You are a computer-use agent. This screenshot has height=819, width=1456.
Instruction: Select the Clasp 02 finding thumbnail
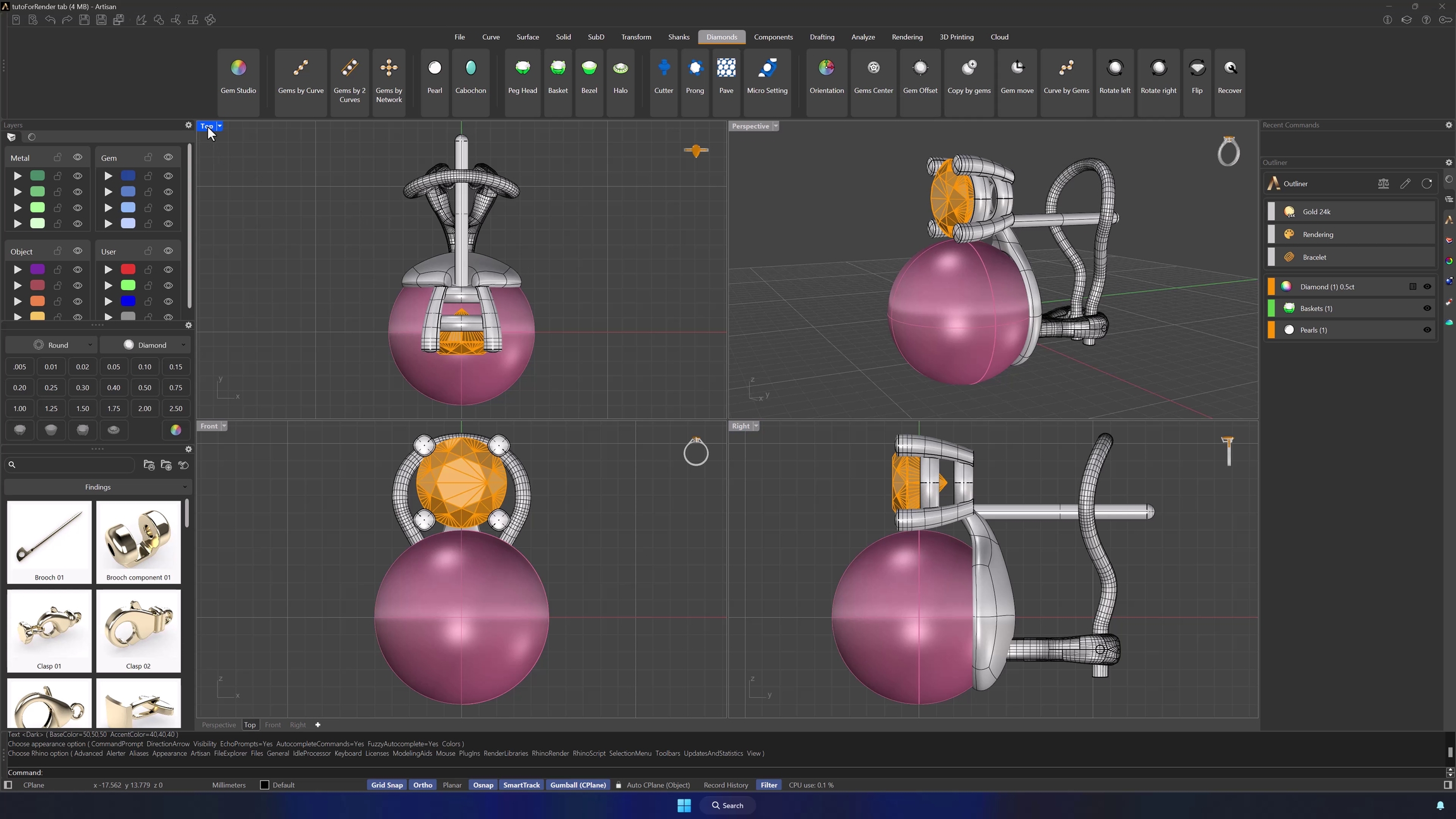tap(138, 630)
